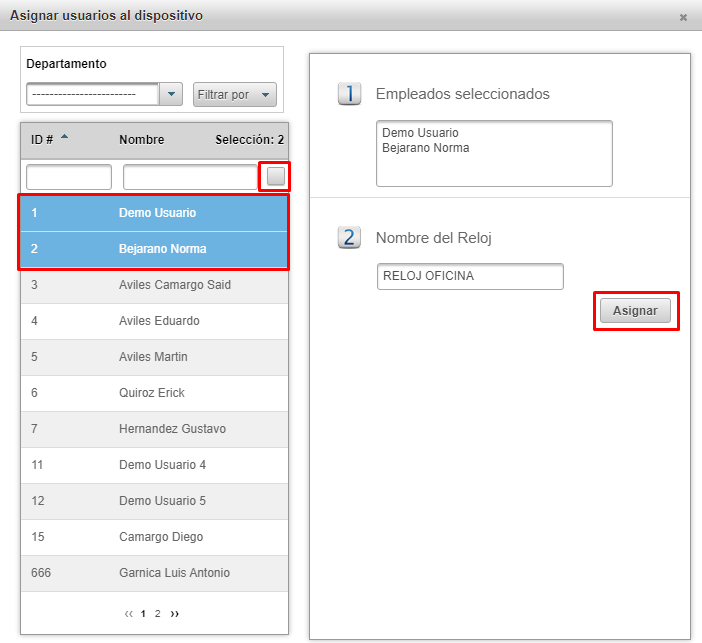
Task: Deselect the Bejarano Norma row
Action: point(162,249)
